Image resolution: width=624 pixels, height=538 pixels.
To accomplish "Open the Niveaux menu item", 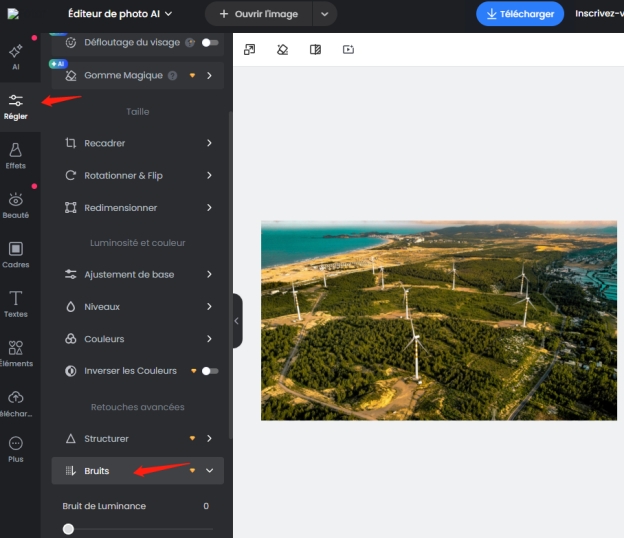I will click(x=139, y=307).
